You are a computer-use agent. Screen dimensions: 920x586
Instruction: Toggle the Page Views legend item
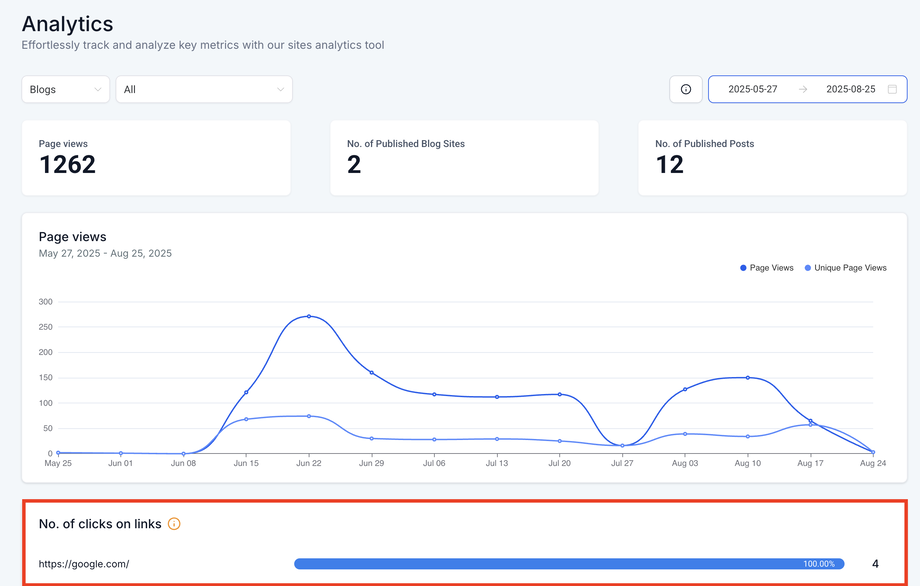click(x=767, y=268)
